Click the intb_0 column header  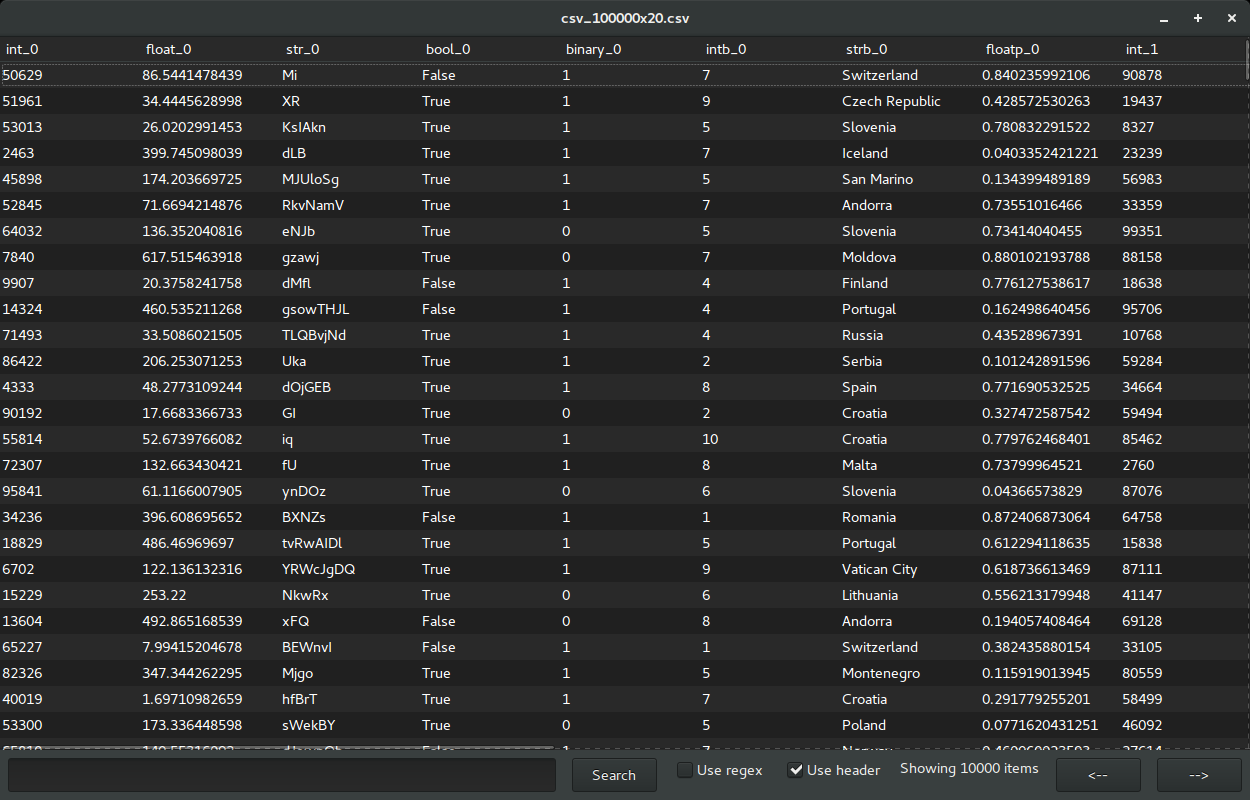click(x=770, y=49)
